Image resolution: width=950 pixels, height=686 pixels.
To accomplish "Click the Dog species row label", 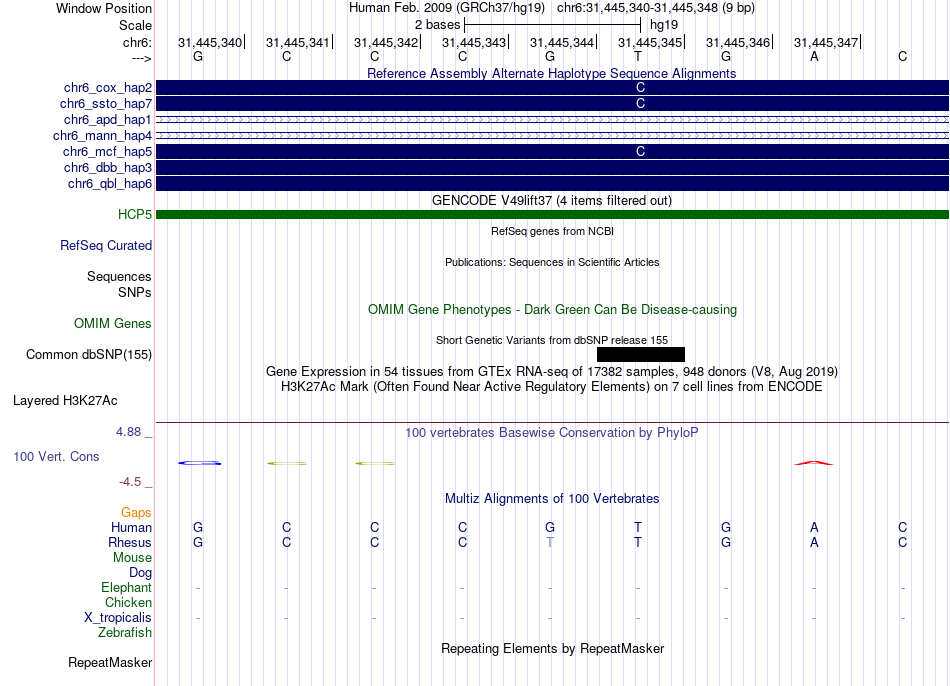I will click(140, 573).
